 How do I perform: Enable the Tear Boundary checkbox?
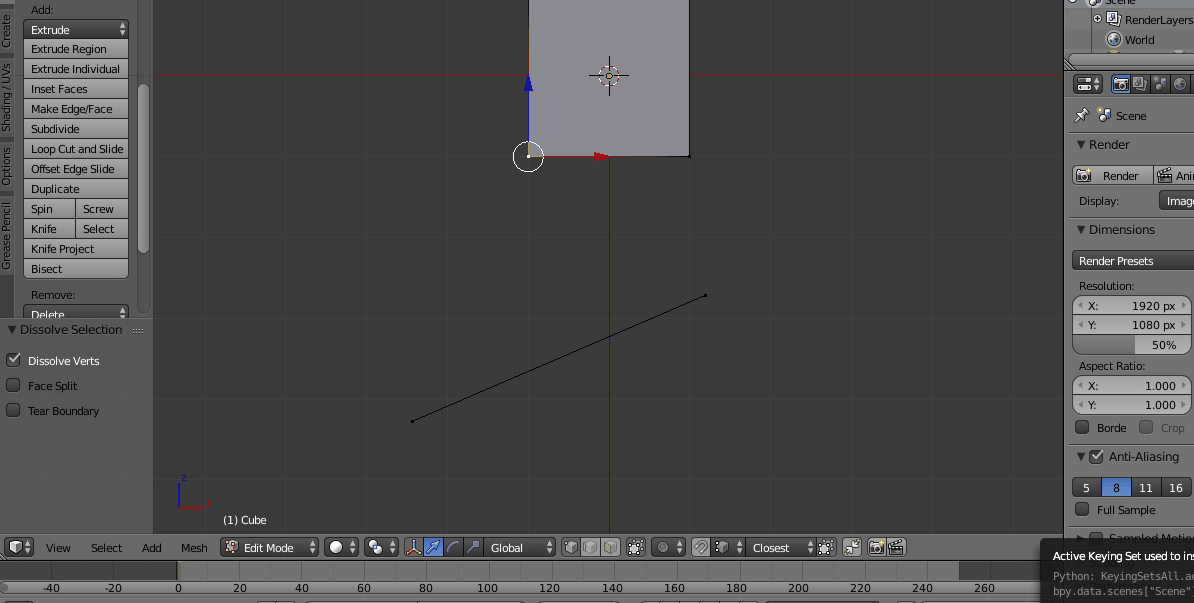(x=13, y=410)
